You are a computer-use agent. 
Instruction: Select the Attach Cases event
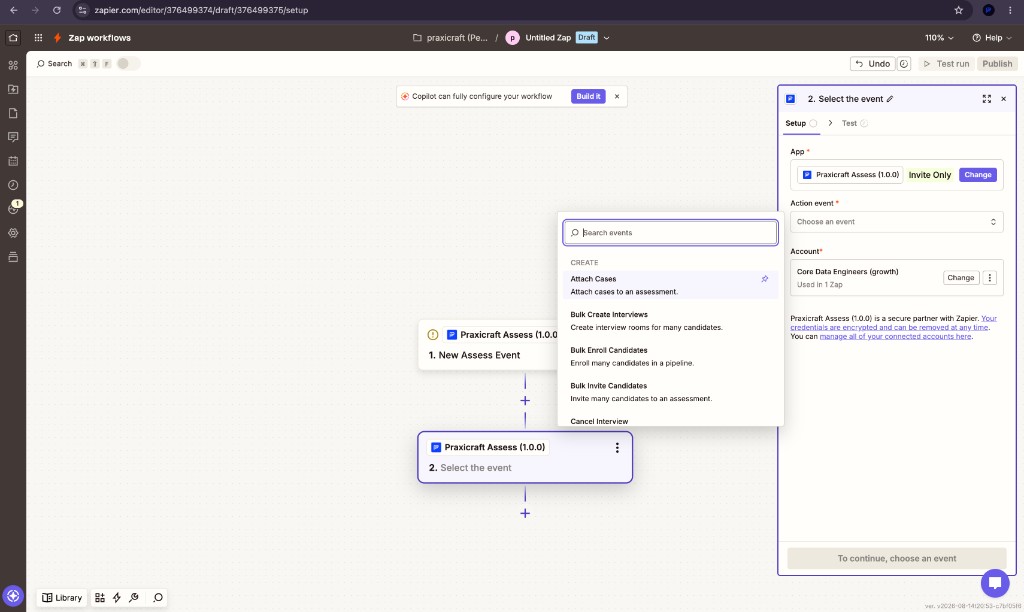(x=670, y=285)
